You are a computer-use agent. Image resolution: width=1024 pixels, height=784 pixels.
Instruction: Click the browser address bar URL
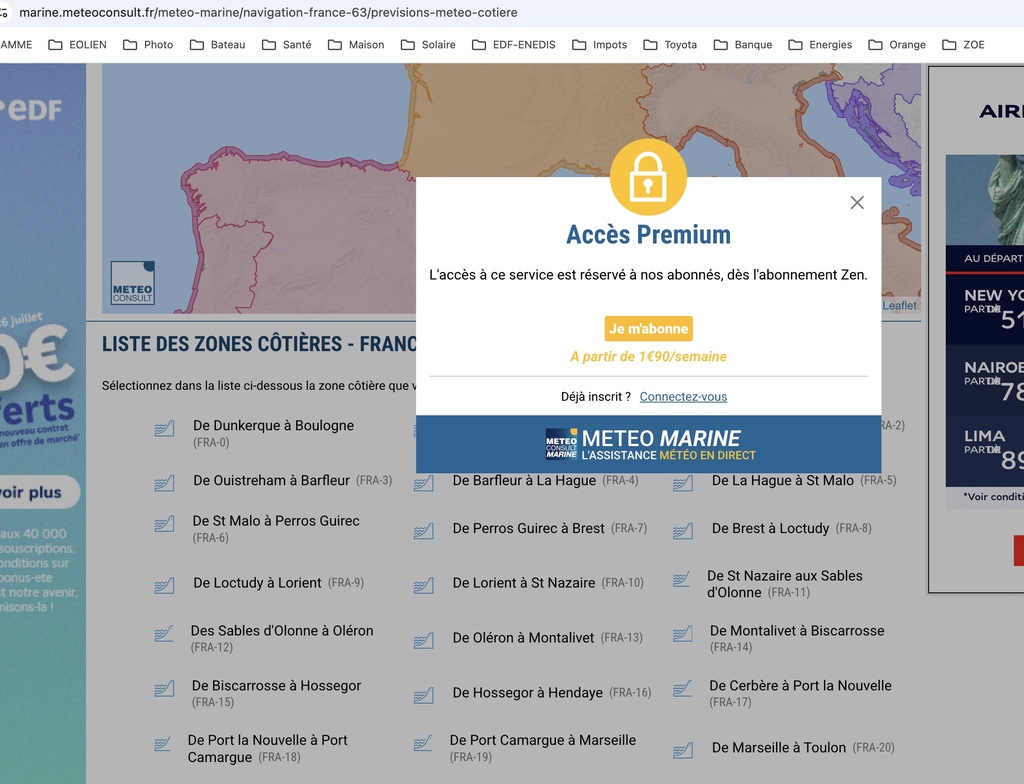268,12
